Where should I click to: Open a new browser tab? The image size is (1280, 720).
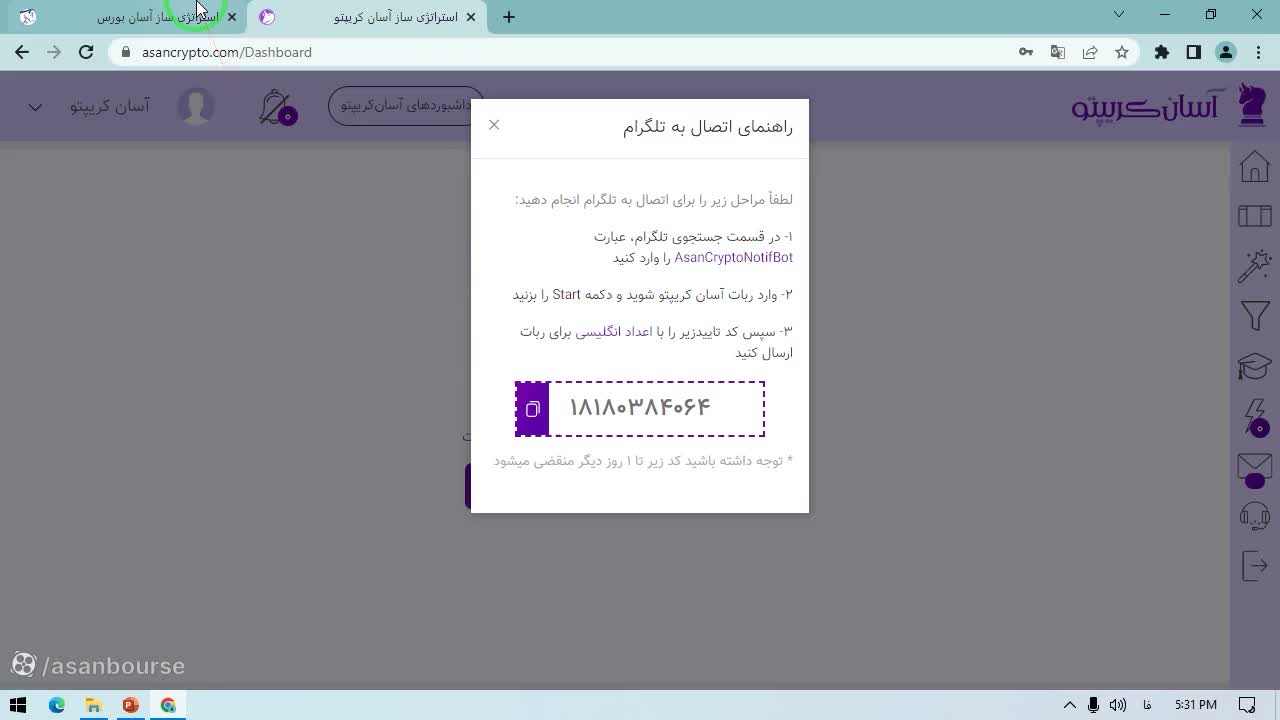tap(509, 17)
